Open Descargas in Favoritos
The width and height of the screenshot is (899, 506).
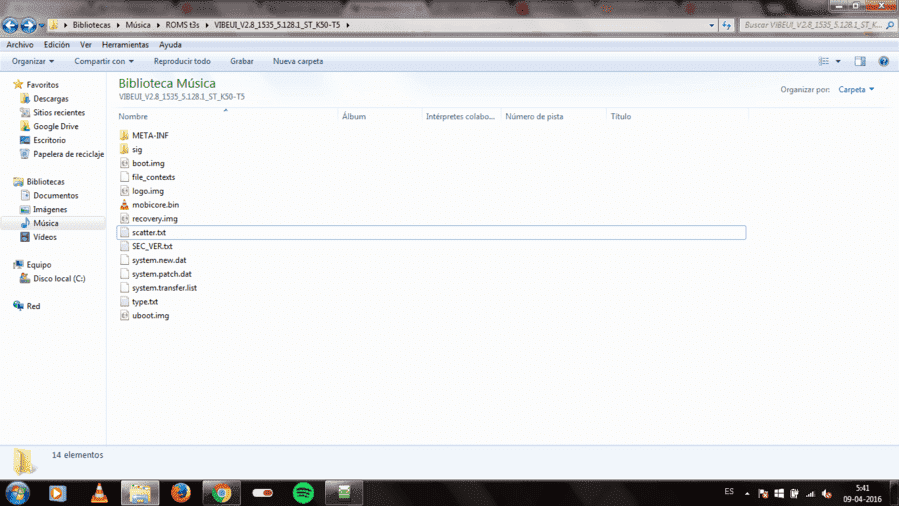click(x=50, y=99)
